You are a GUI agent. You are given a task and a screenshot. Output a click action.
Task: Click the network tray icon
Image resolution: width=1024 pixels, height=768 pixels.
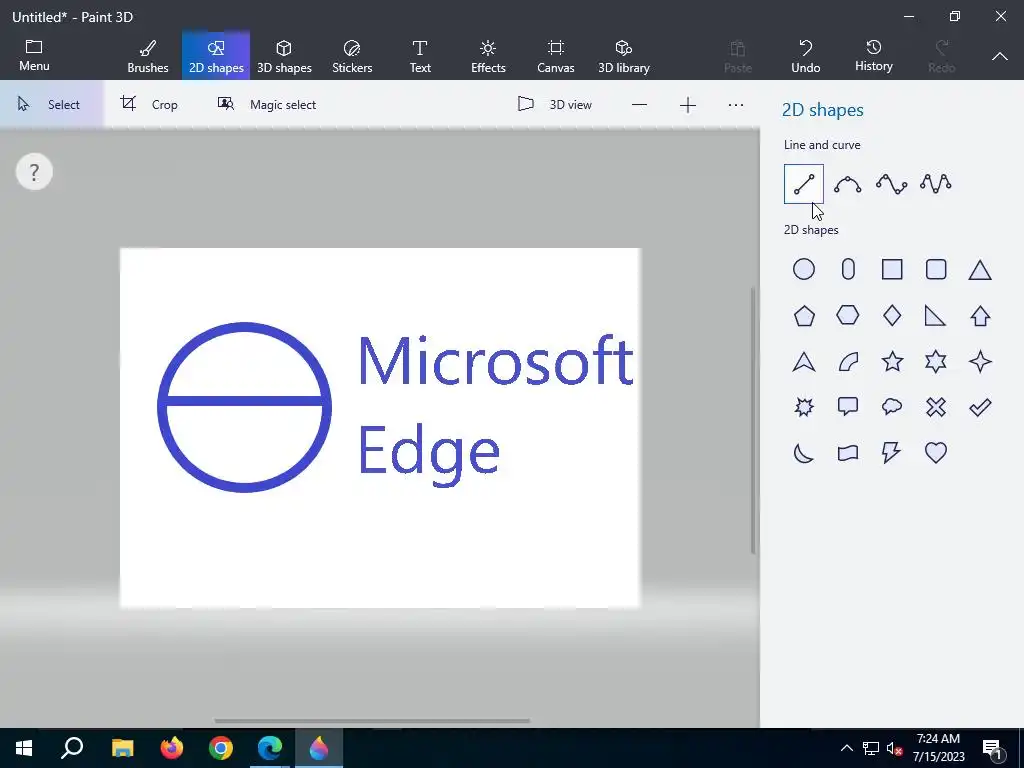871,748
